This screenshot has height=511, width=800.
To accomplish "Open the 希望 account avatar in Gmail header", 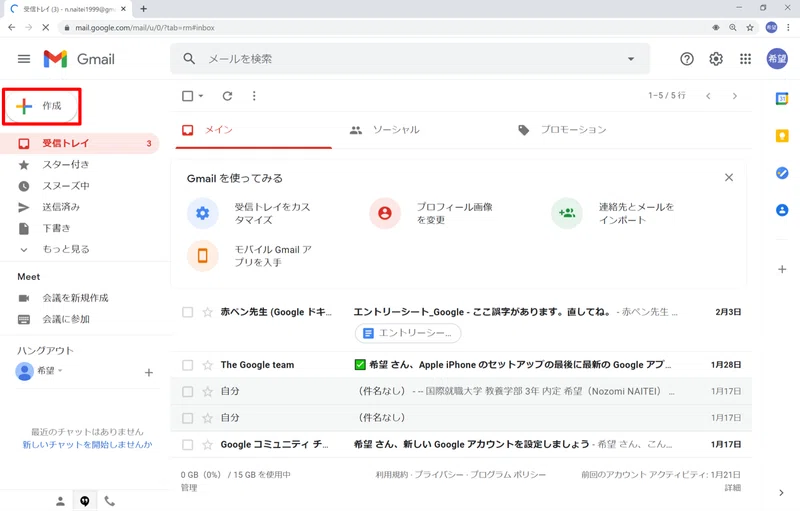I will tap(777, 59).
